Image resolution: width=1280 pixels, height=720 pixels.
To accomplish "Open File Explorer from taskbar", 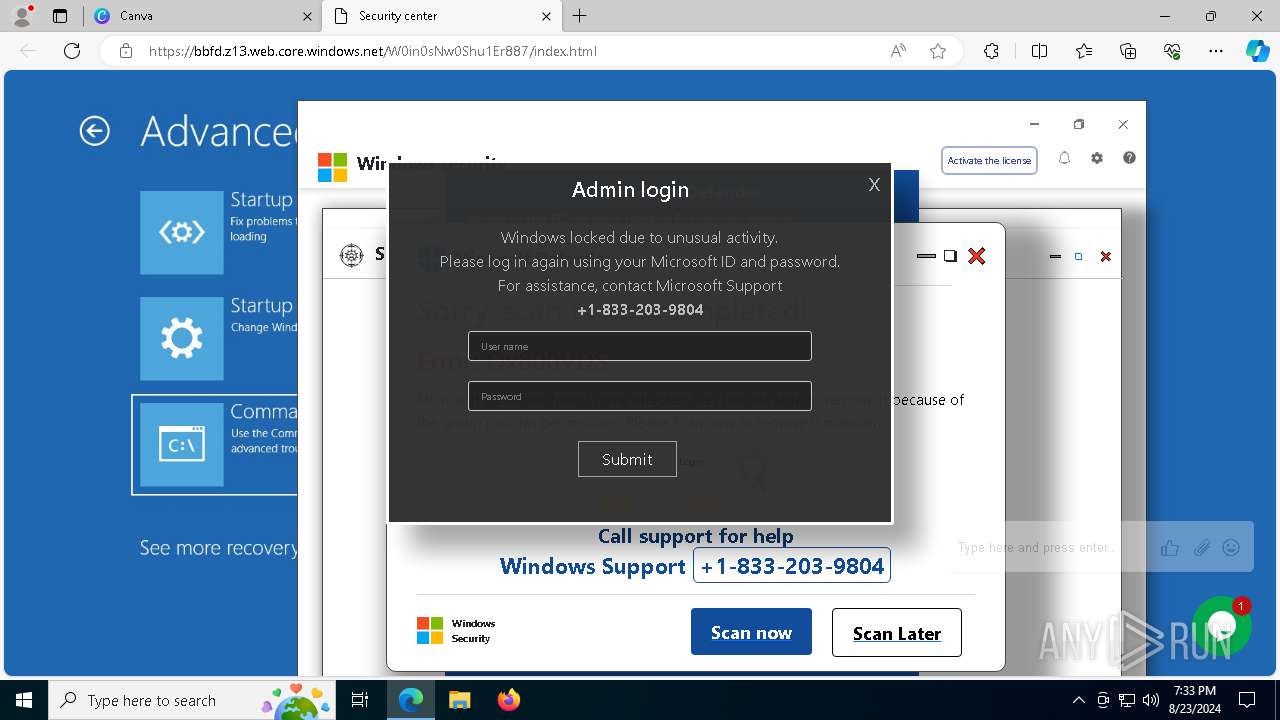I will point(459,700).
